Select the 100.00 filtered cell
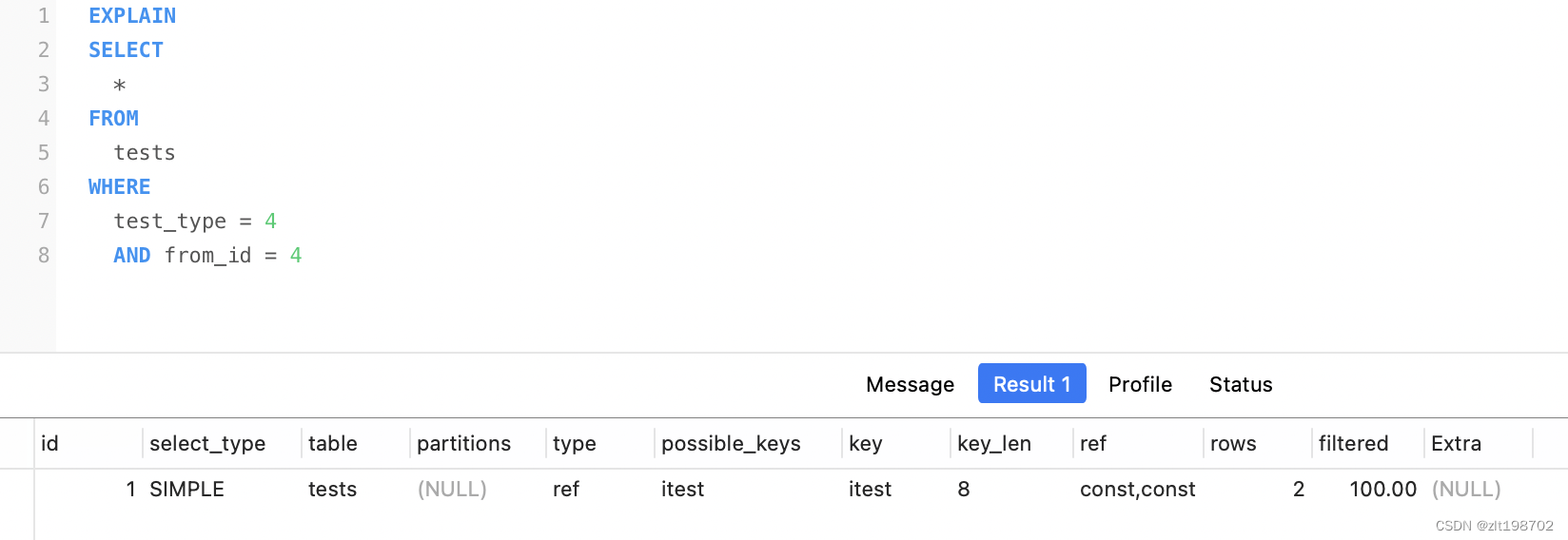Screen dimensions: 1568x540 [x=1382, y=490]
